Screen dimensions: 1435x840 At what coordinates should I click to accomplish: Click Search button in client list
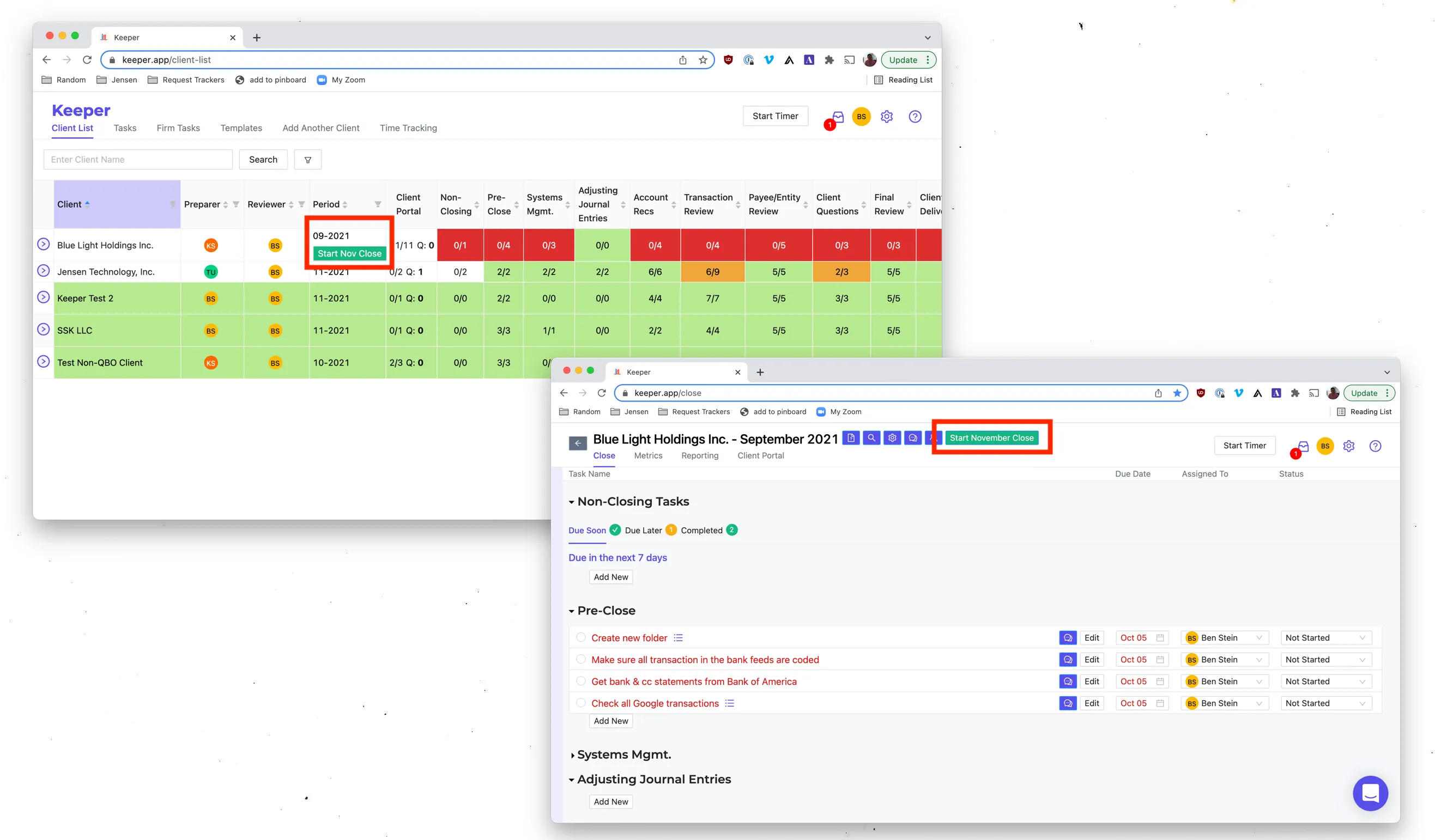pyautogui.click(x=263, y=160)
